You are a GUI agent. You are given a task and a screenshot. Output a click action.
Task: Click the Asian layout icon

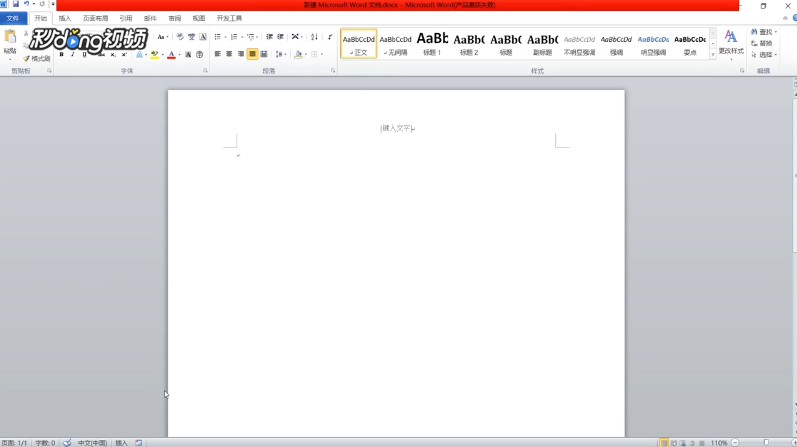tap(296, 37)
